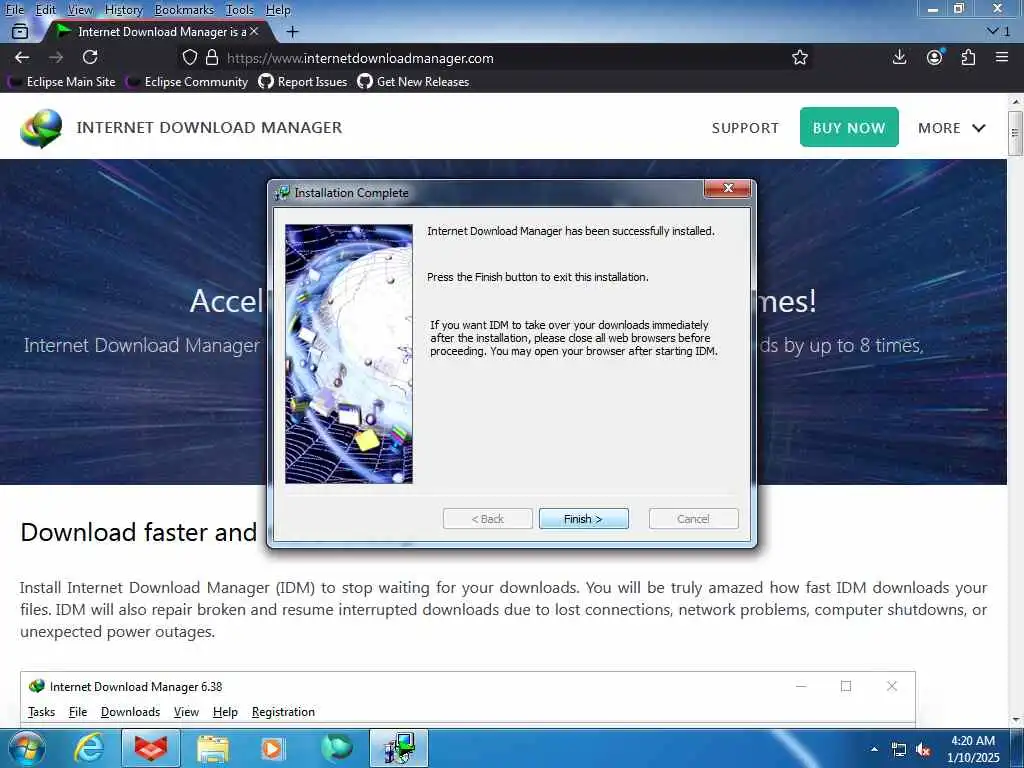Open the Firefox Help menu
The image size is (1024, 768).
tap(278, 10)
